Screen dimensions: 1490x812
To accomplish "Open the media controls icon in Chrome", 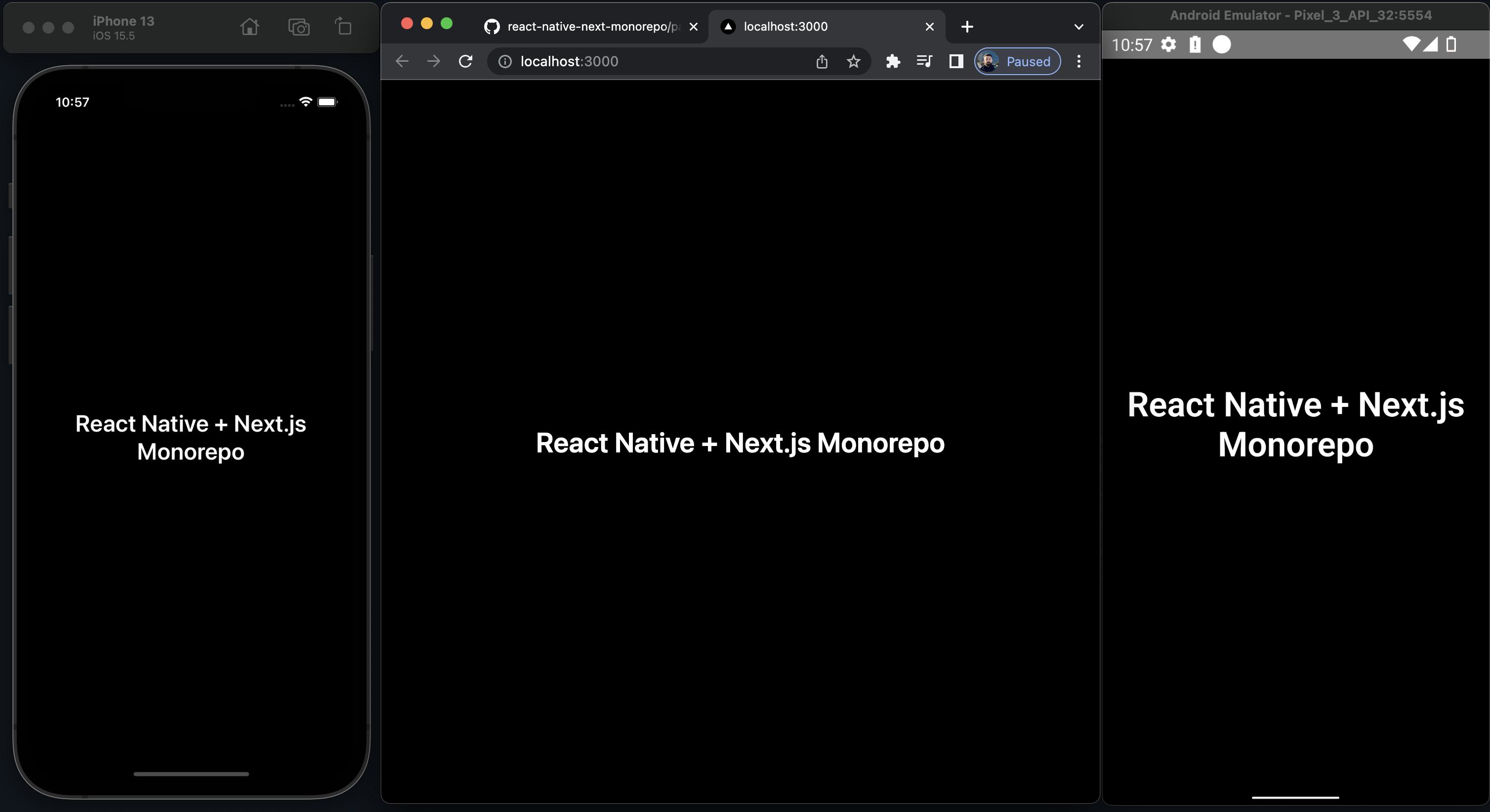I will [x=924, y=61].
